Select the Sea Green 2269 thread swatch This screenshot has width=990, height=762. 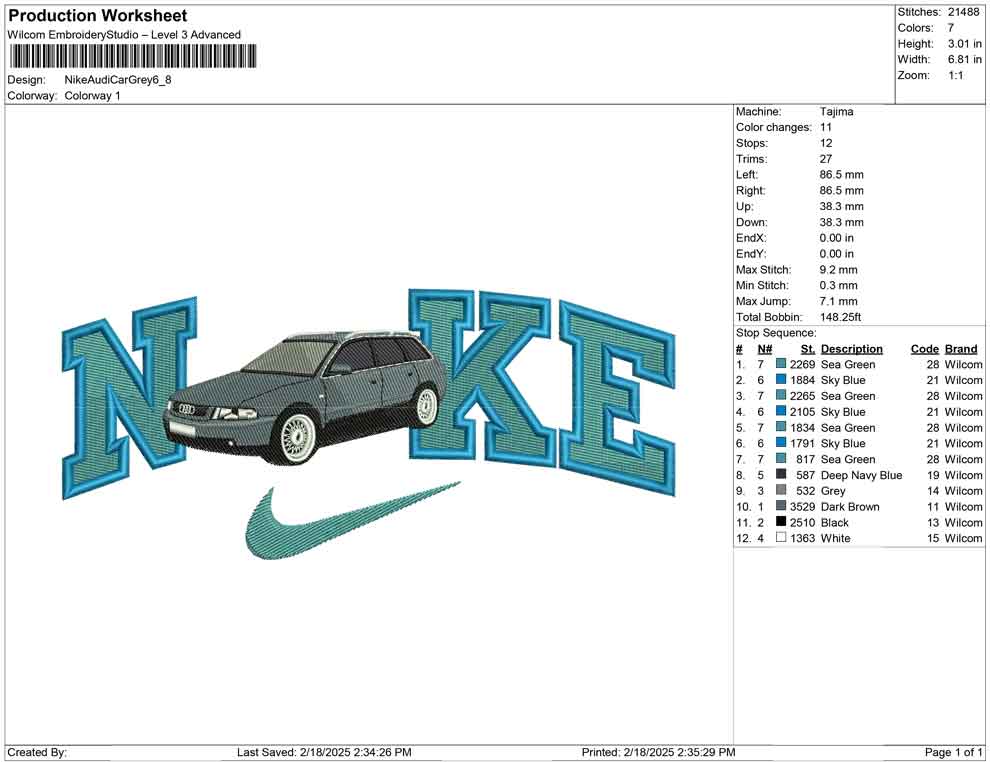[x=780, y=364]
